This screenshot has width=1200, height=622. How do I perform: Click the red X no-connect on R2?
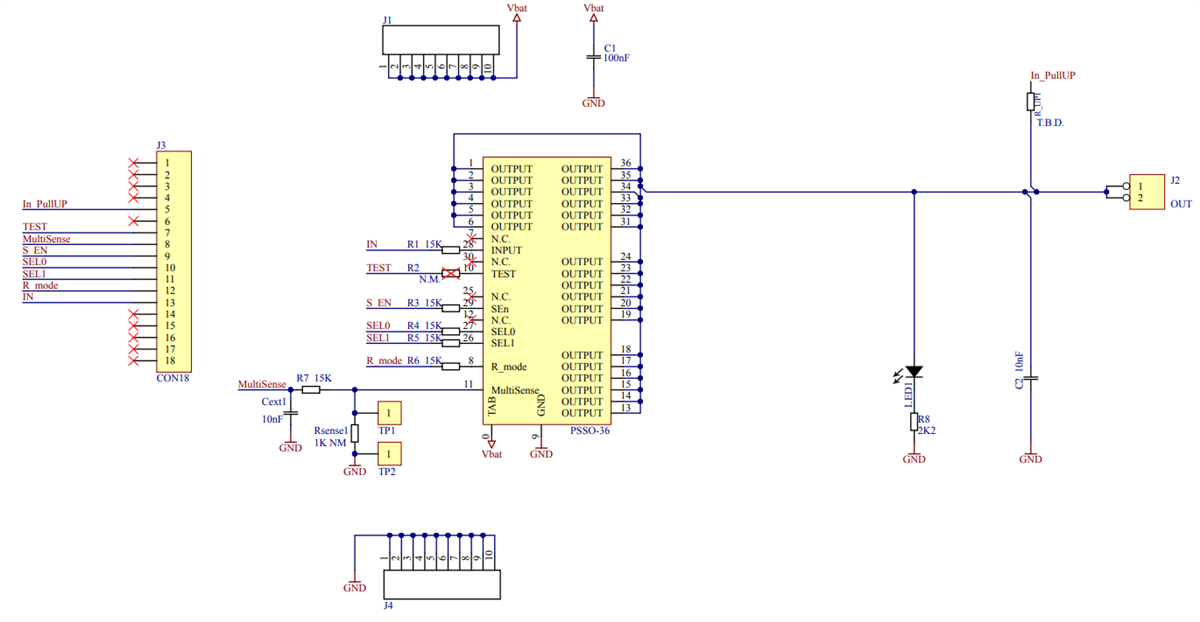click(x=450, y=273)
